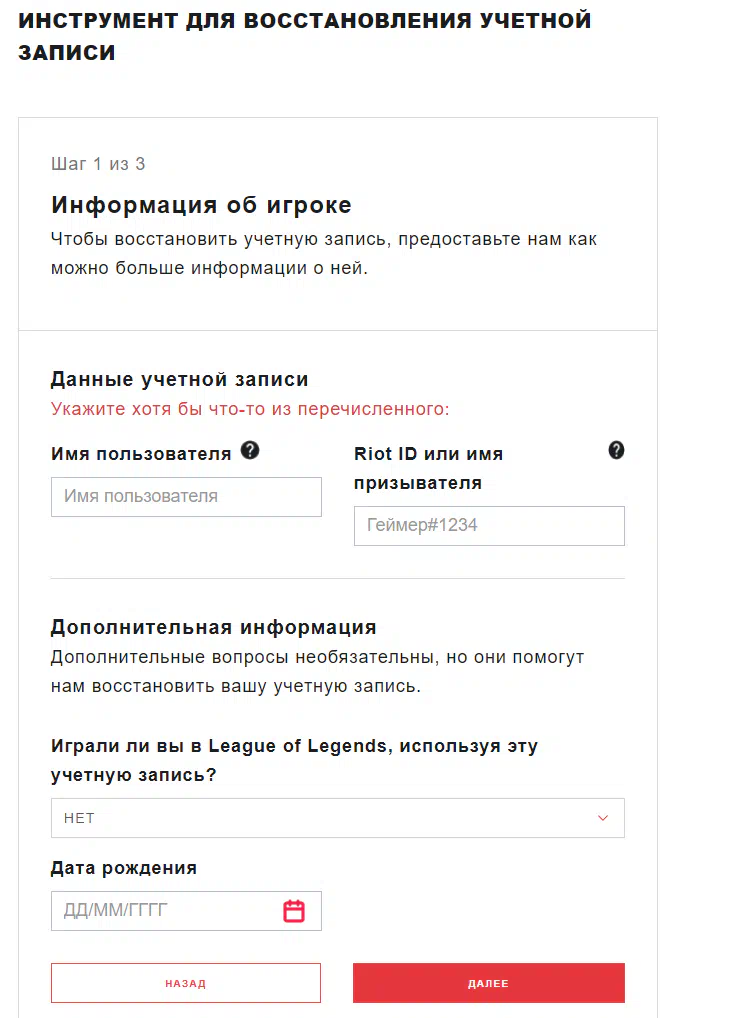Click the Дата рождения label
Viewport: 742px width, 1018px height.
click(124, 868)
